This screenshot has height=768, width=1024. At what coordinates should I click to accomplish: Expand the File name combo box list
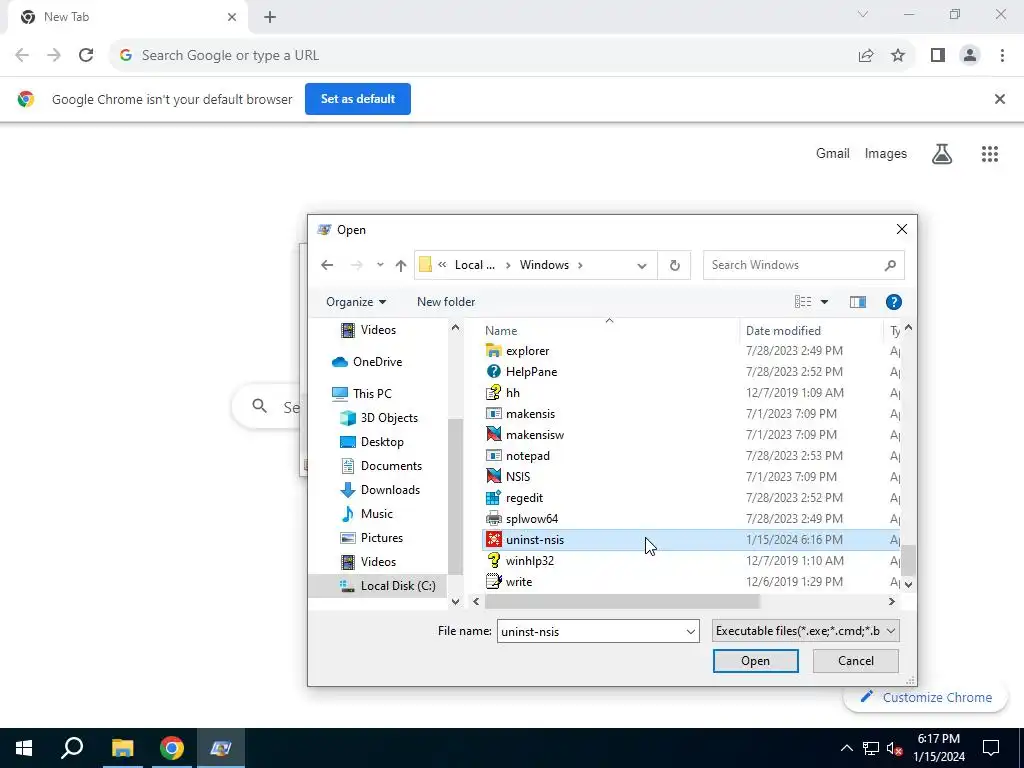click(690, 632)
